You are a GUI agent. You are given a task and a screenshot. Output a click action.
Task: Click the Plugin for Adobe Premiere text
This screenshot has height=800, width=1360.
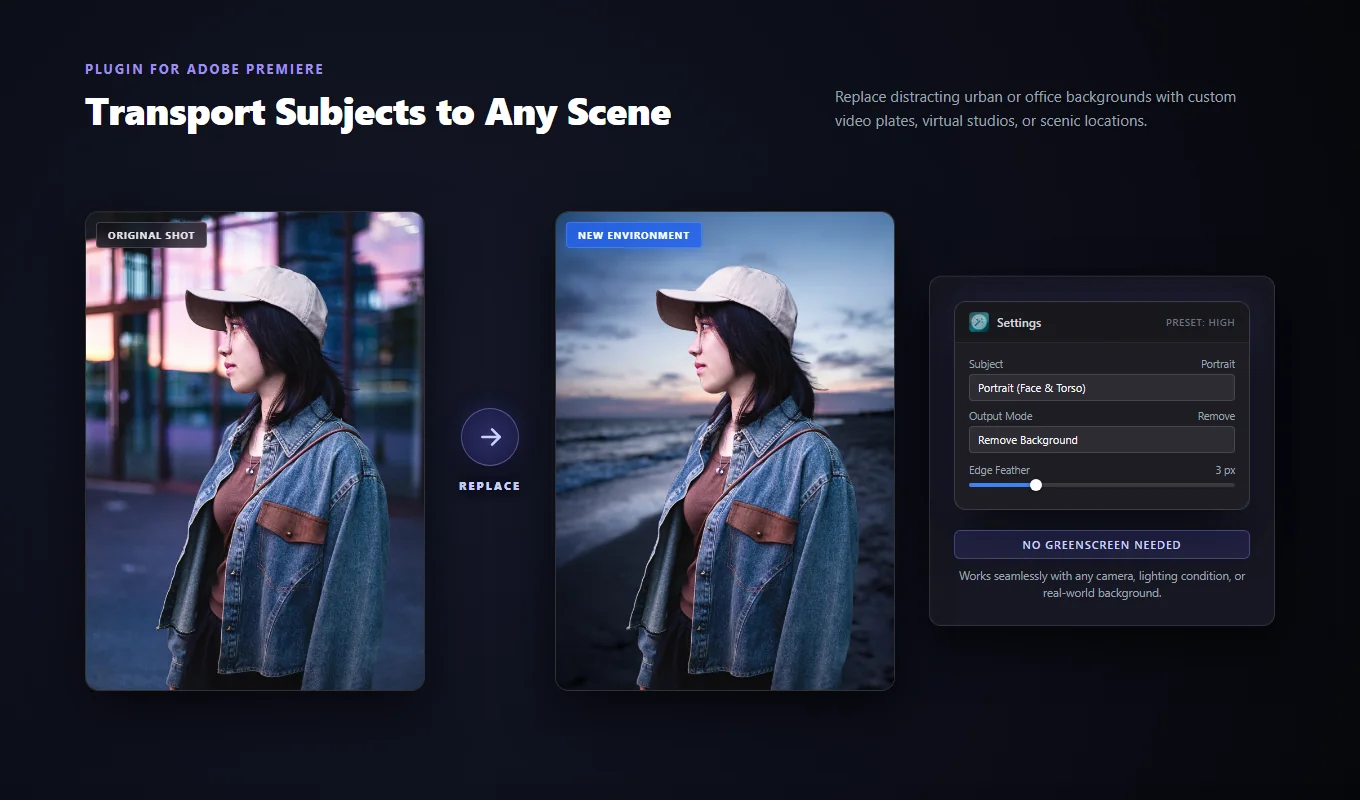204,69
